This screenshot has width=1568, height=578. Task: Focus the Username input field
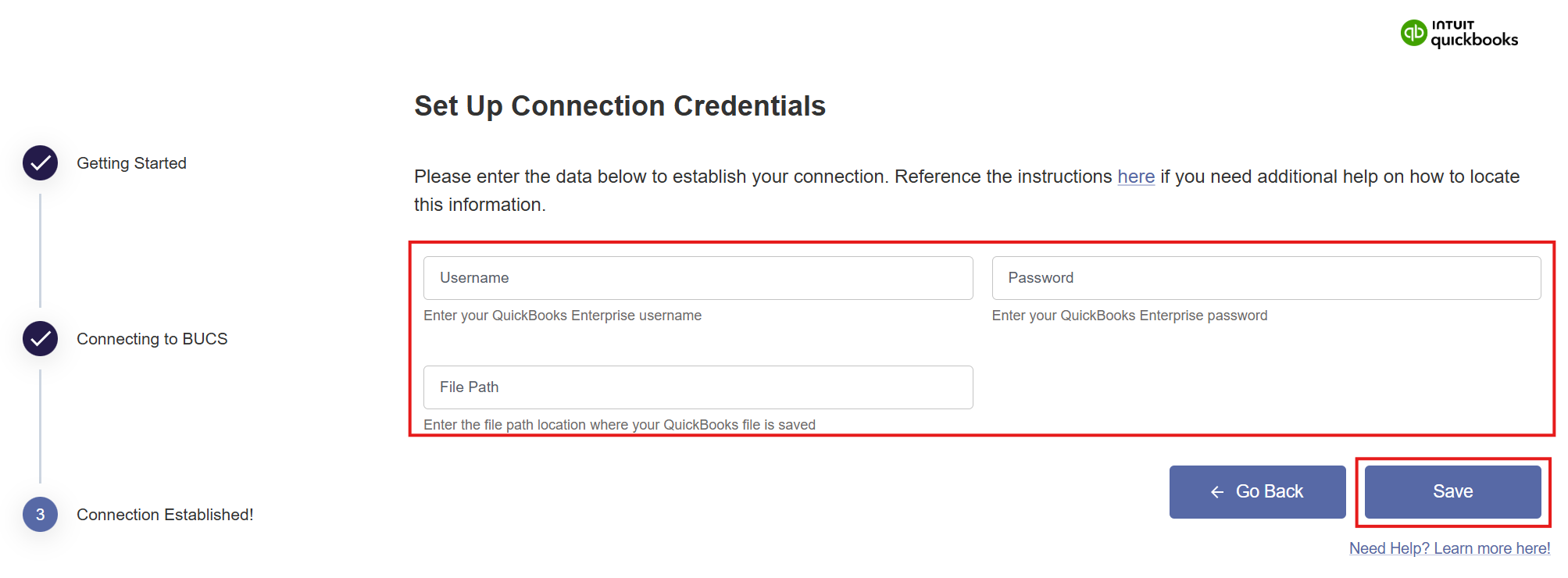tap(698, 278)
